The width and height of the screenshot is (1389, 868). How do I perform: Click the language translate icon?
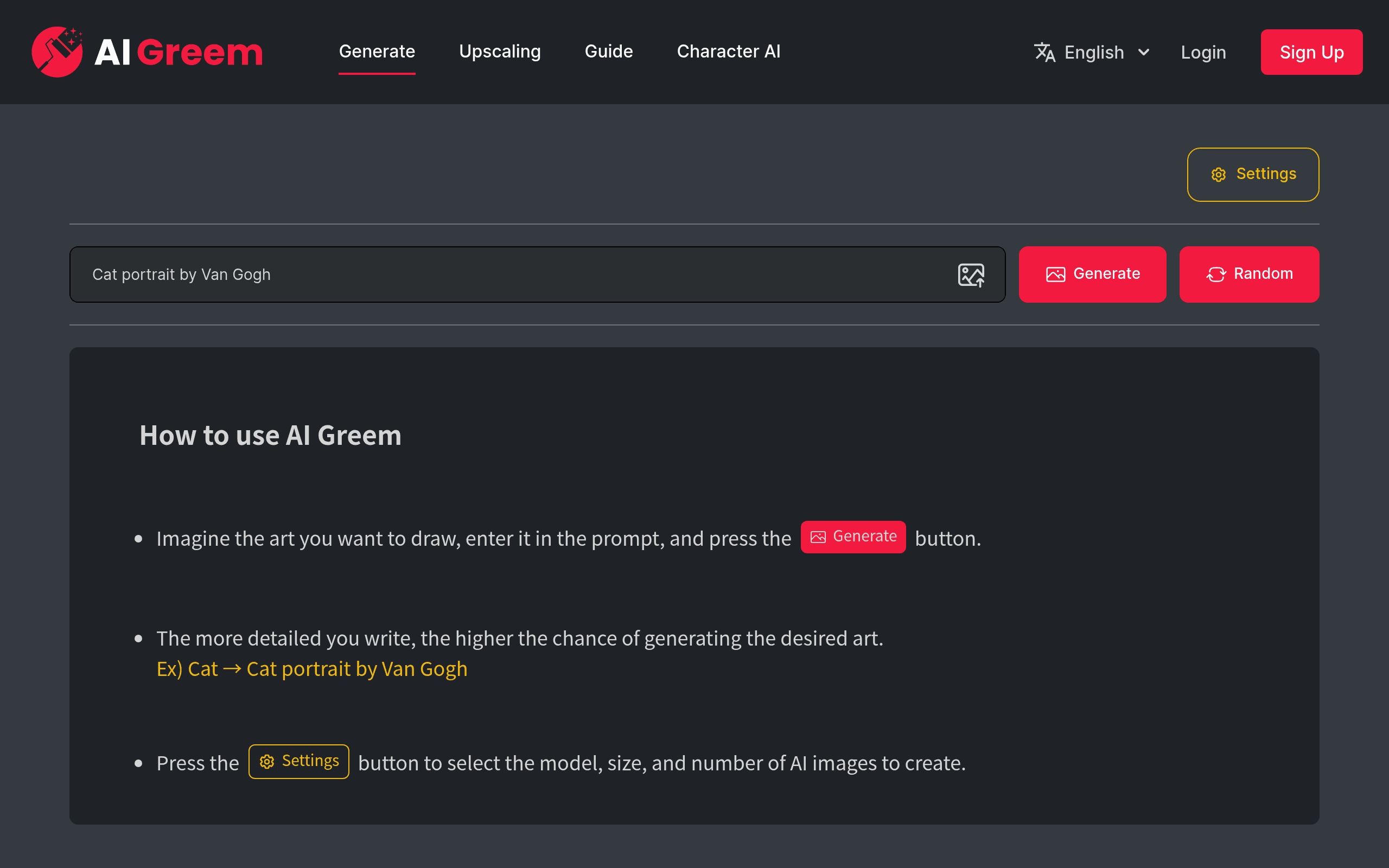pyautogui.click(x=1044, y=52)
